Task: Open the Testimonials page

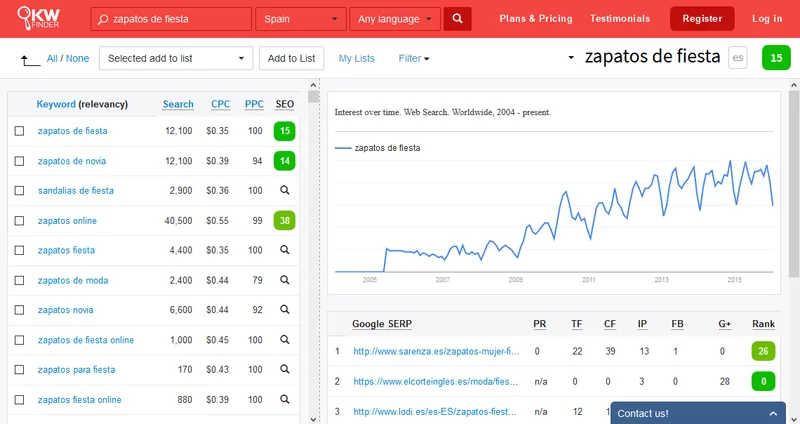Action: (620, 18)
